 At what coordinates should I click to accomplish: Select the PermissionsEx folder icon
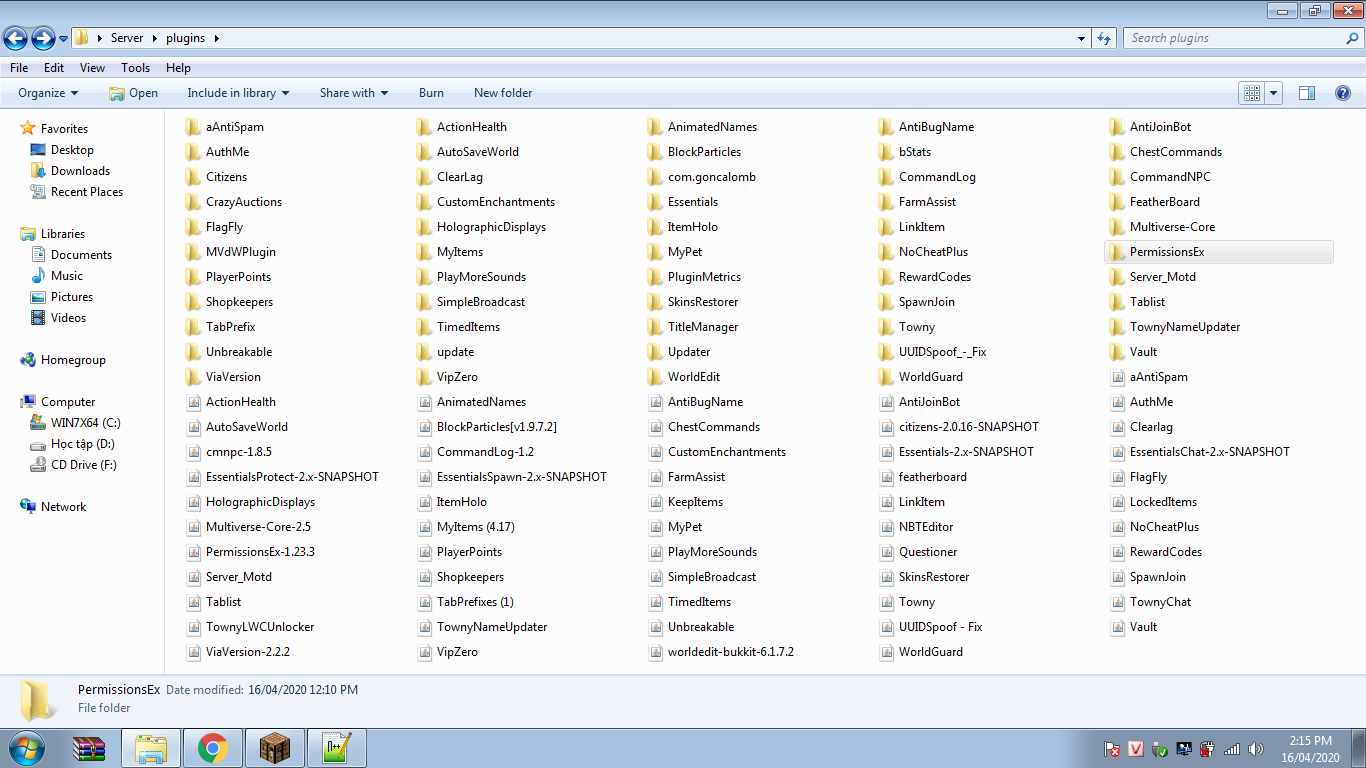coord(1117,252)
